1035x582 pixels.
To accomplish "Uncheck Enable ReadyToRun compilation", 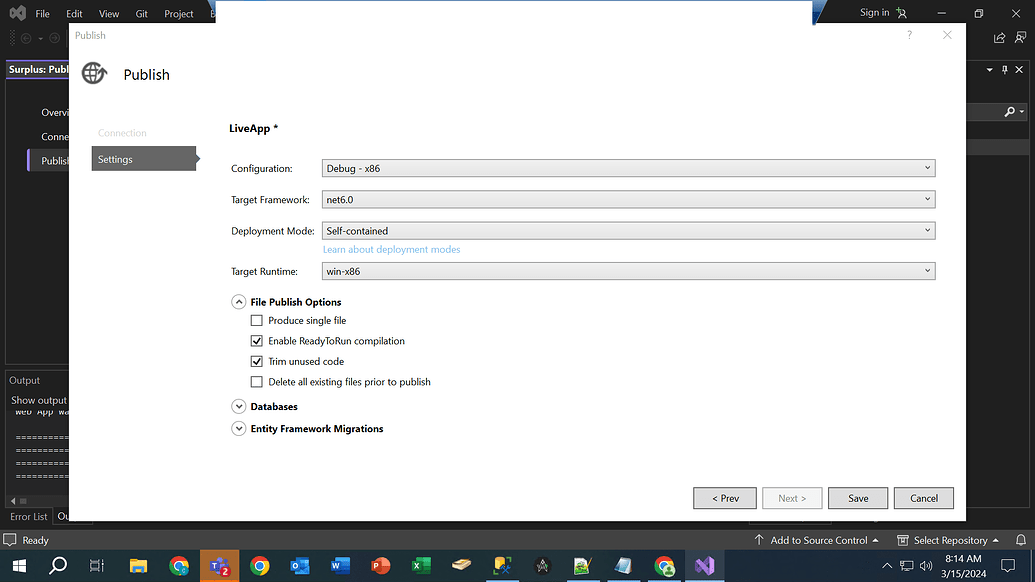I will [257, 340].
